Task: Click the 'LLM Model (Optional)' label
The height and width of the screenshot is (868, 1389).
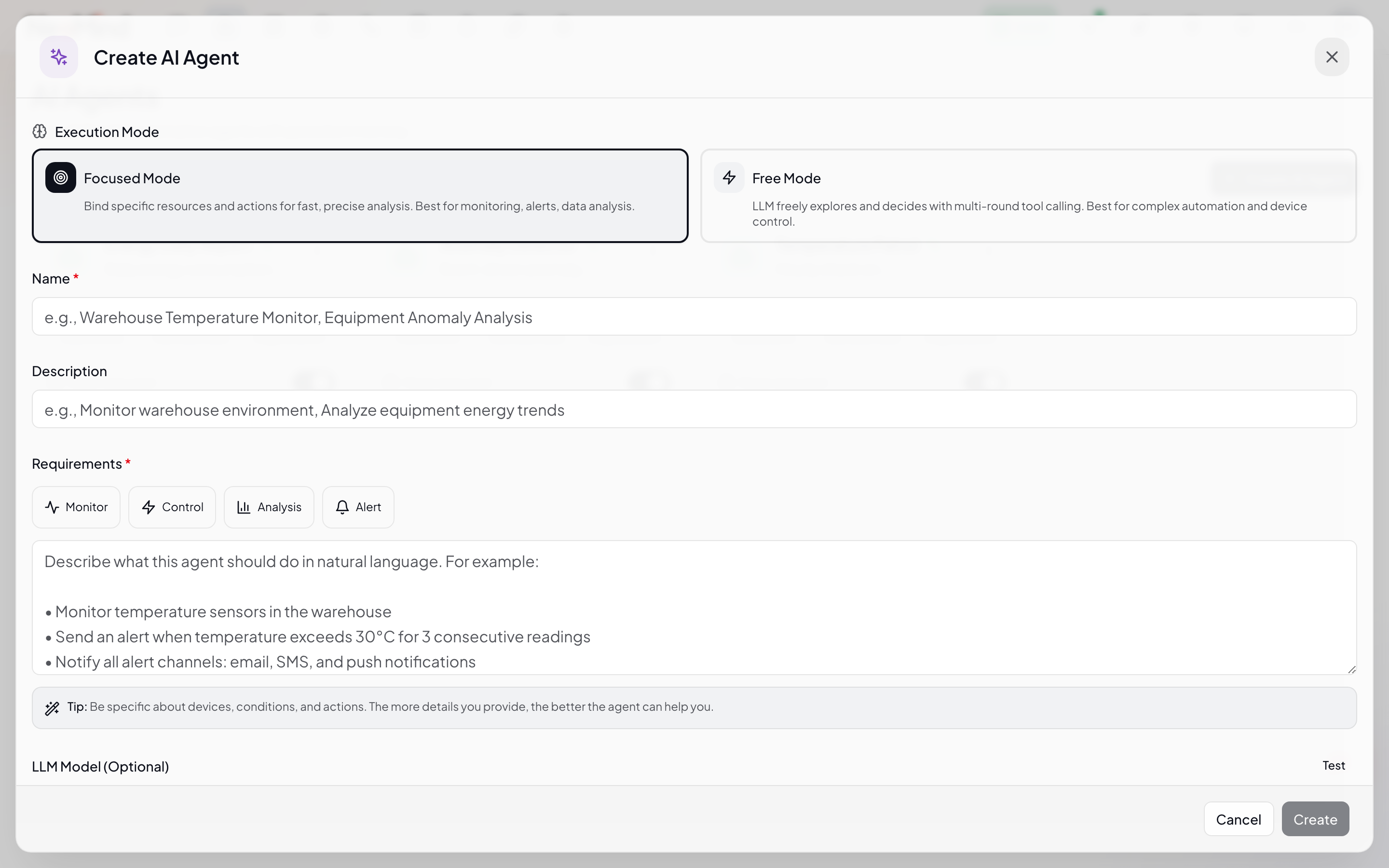Action: coord(100,766)
